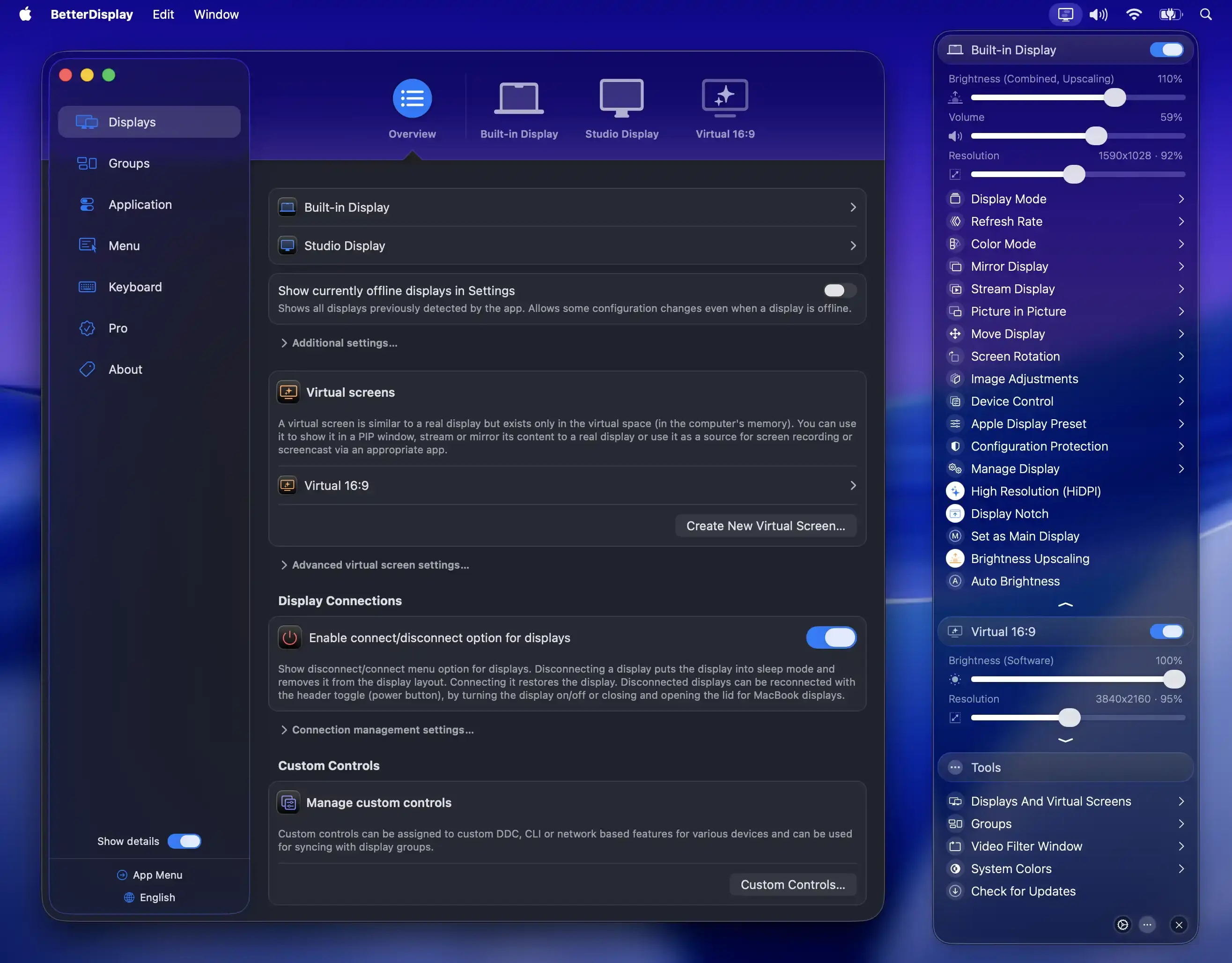The width and height of the screenshot is (1232, 963).
Task: Open Menu settings in the sidebar
Action: [149, 245]
